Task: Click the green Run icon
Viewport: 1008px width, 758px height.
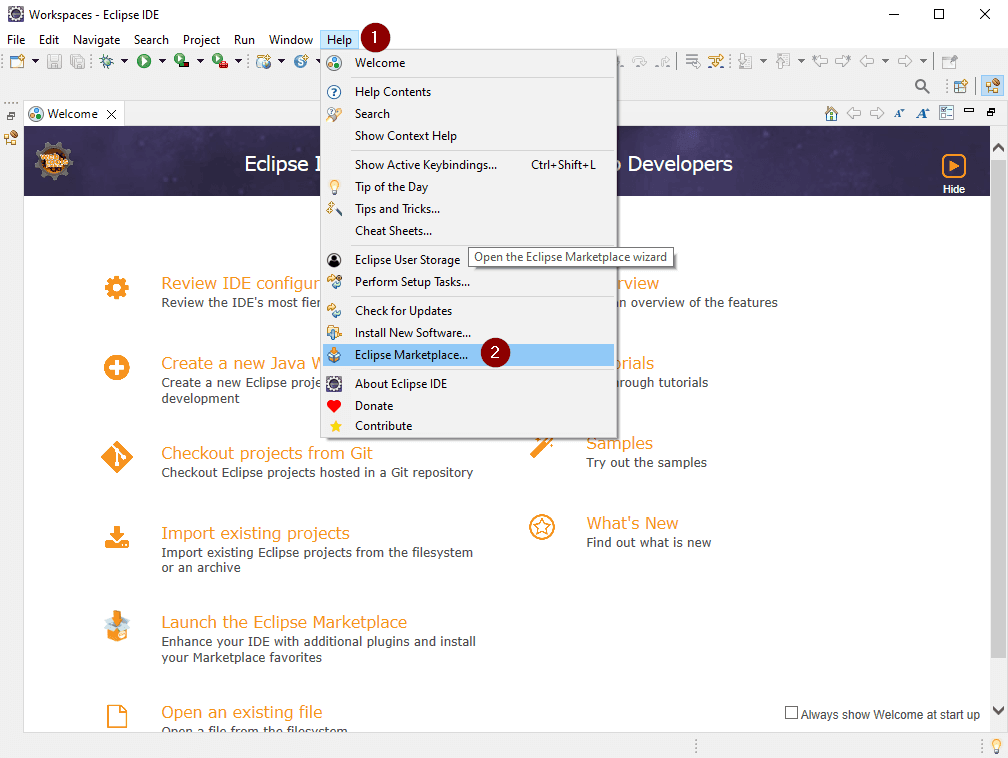Action: 145,60
